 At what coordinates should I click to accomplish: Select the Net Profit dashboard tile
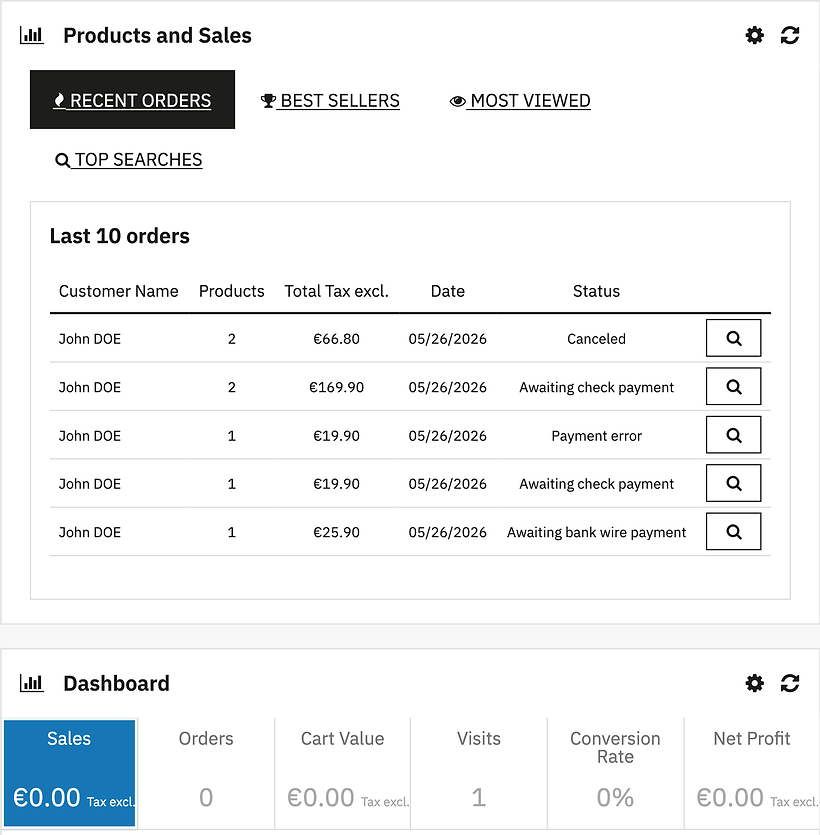point(752,773)
